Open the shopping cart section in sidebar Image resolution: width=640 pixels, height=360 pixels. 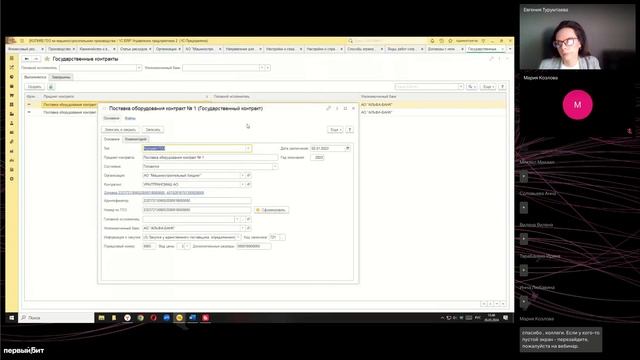(12, 95)
